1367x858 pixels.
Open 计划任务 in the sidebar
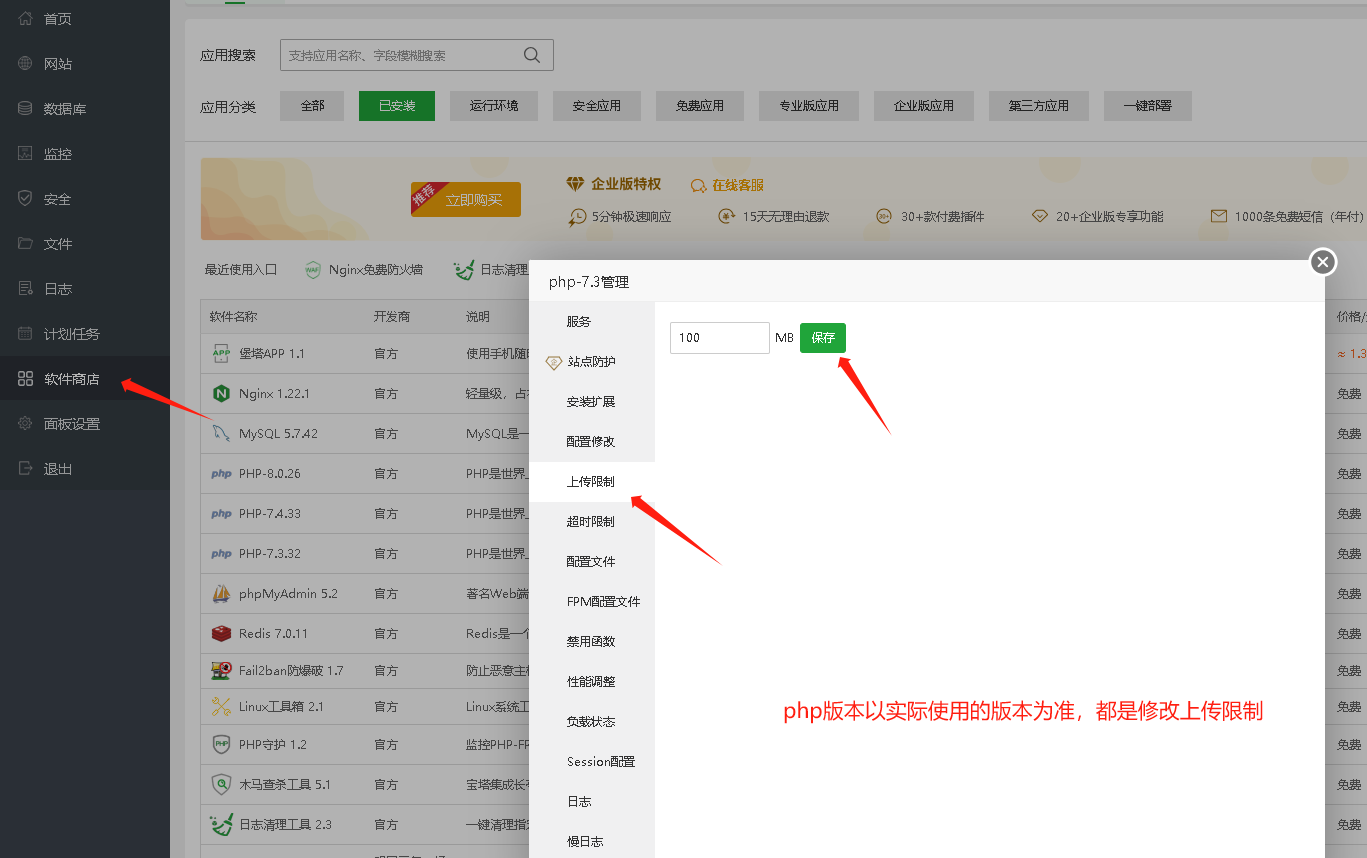click(72, 334)
